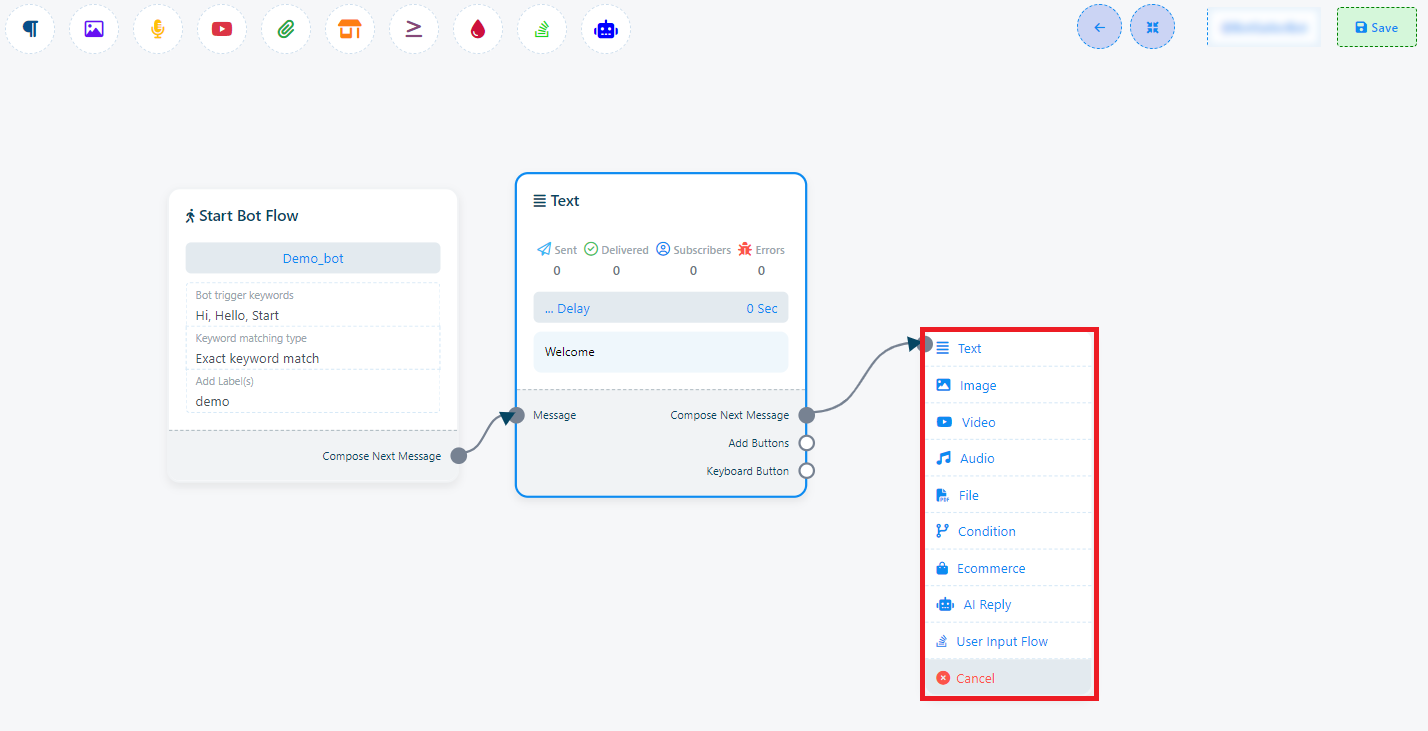Click the Keyboard Button output socket
This screenshot has width=1428, height=731.
(807, 471)
